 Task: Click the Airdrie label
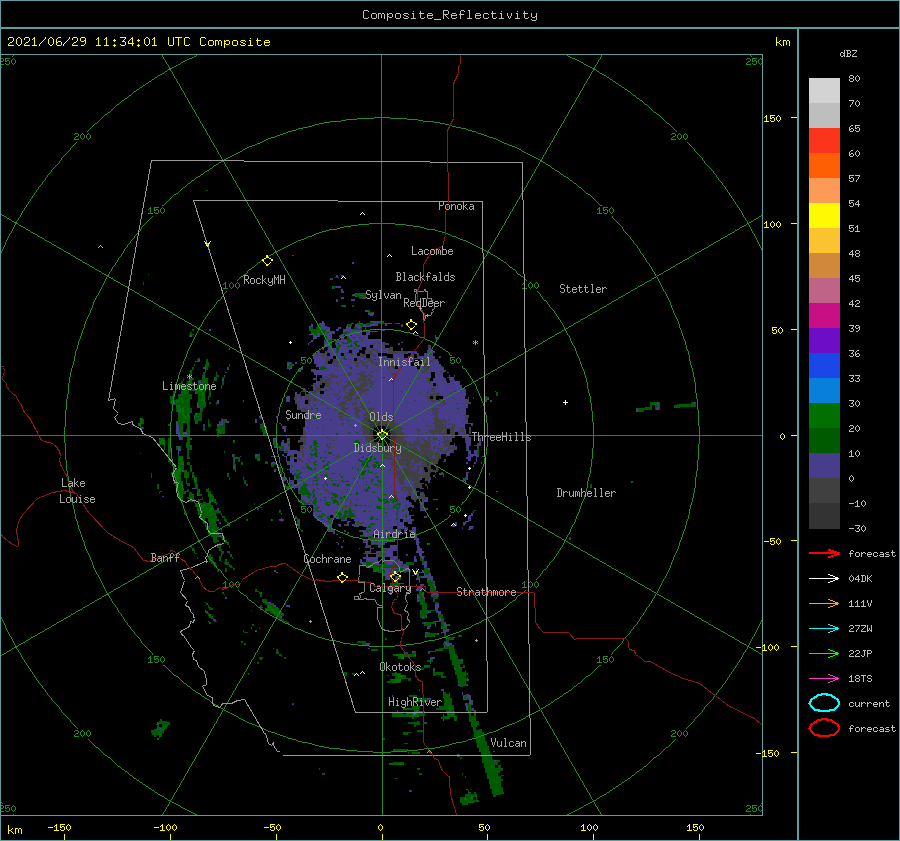point(394,534)
